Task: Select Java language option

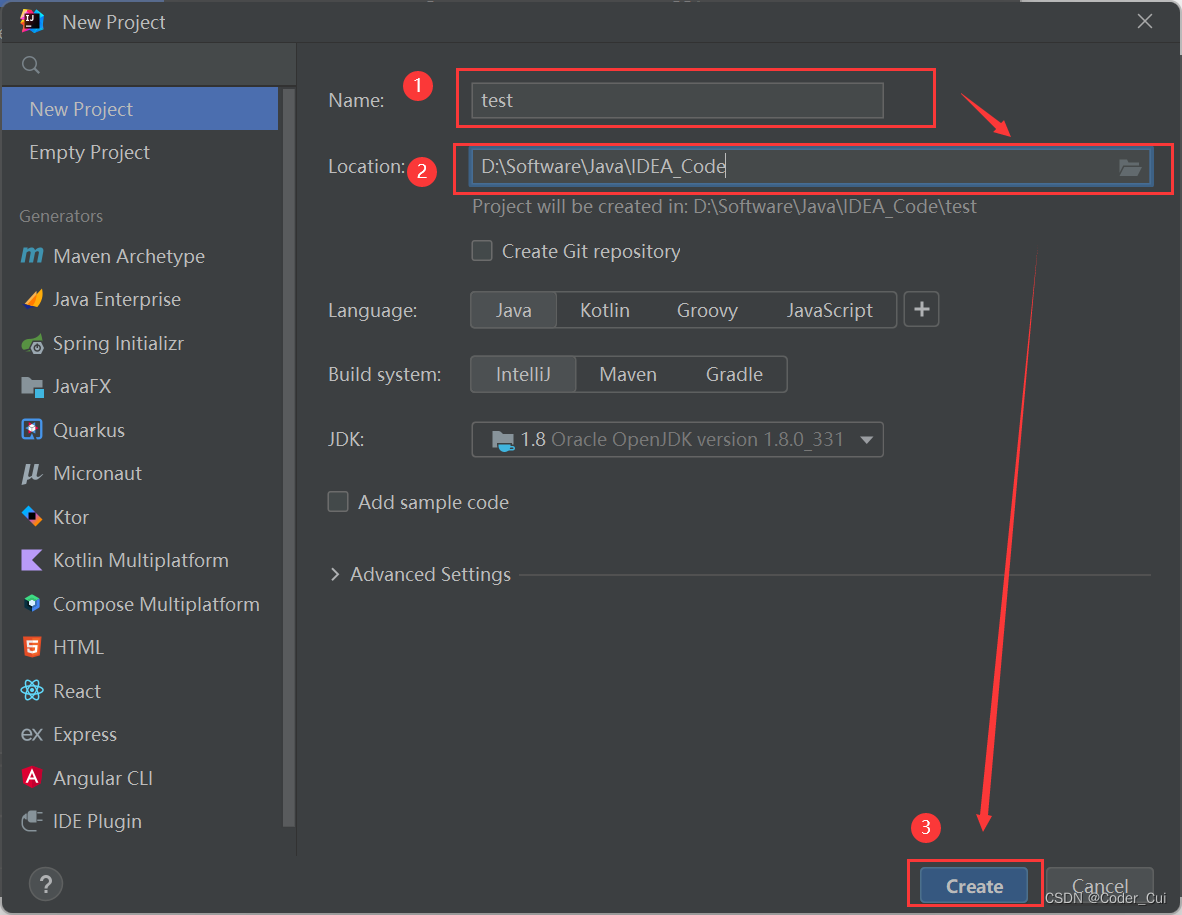Action: point(513,311)
